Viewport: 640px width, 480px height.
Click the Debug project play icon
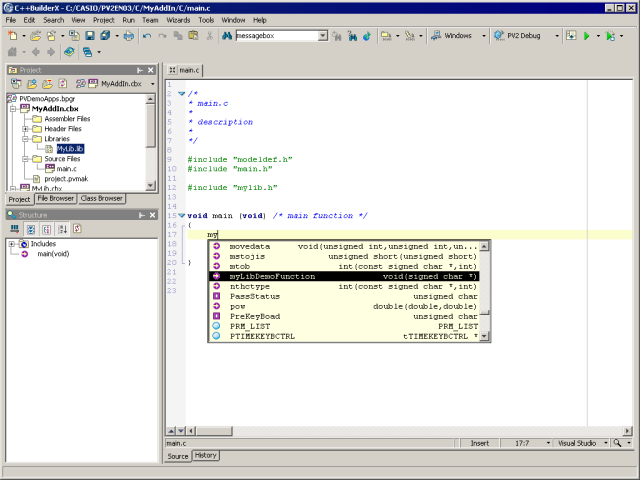(x=610, y=36)
